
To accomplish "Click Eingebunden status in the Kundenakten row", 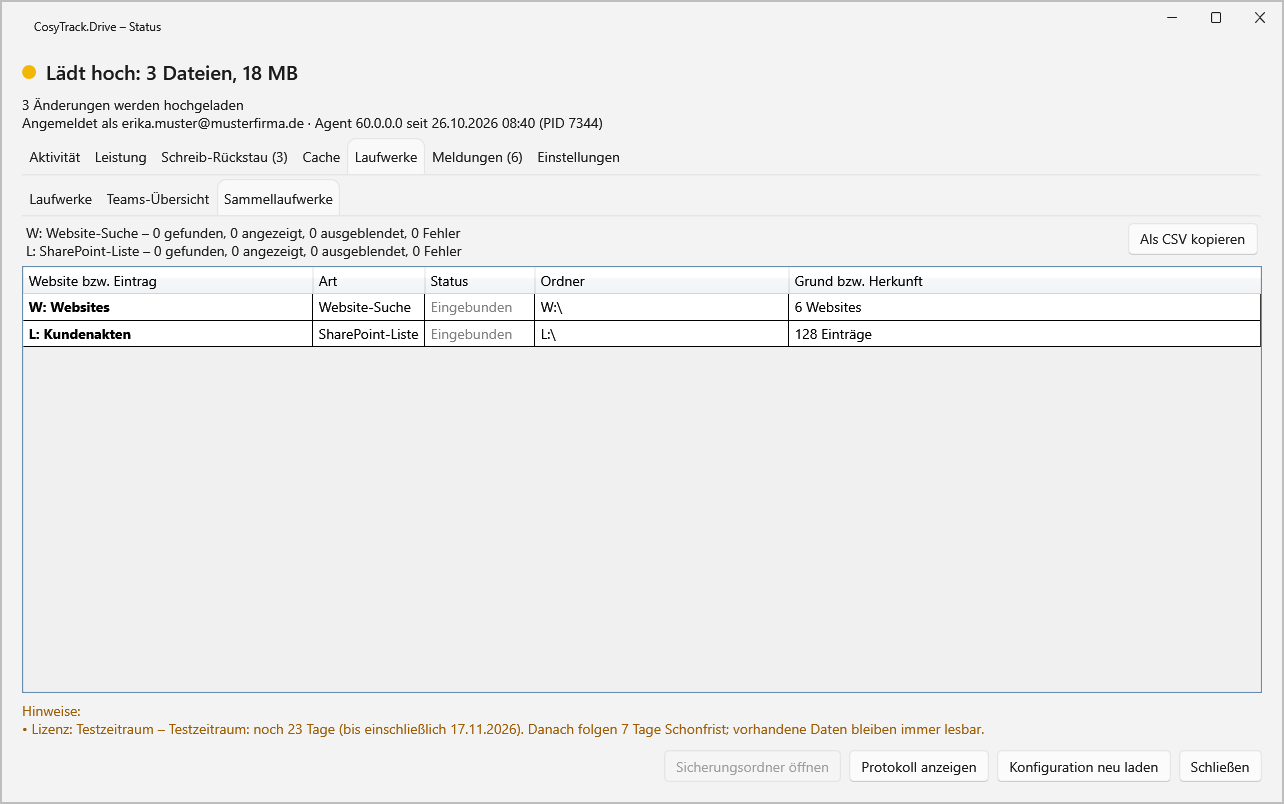I will [480, 334].
